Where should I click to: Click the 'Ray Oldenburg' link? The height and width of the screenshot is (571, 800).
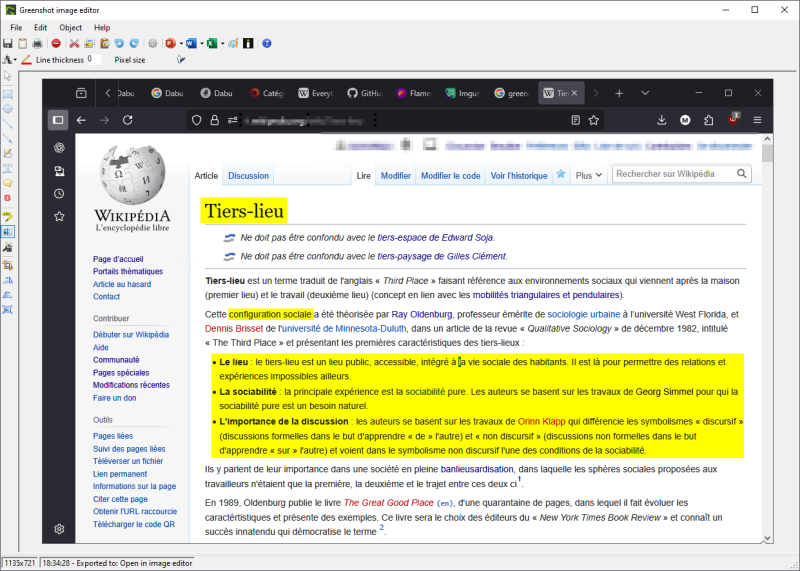coord(421,314)
